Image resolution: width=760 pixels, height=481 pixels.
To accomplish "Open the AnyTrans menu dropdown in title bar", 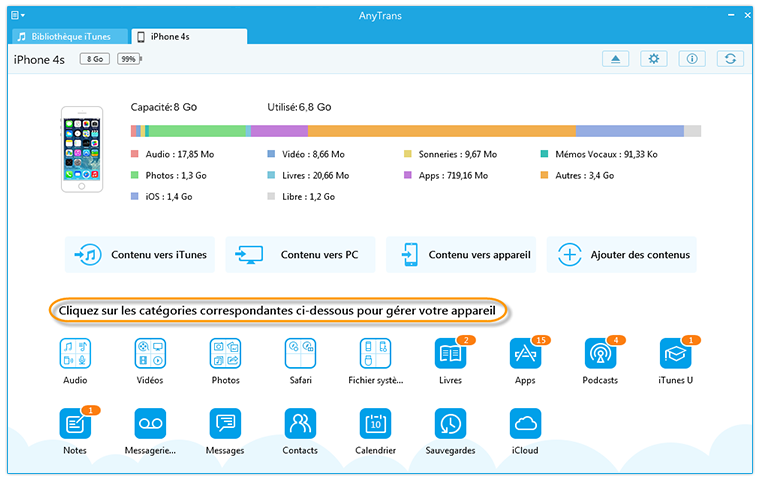I will 18,16.
